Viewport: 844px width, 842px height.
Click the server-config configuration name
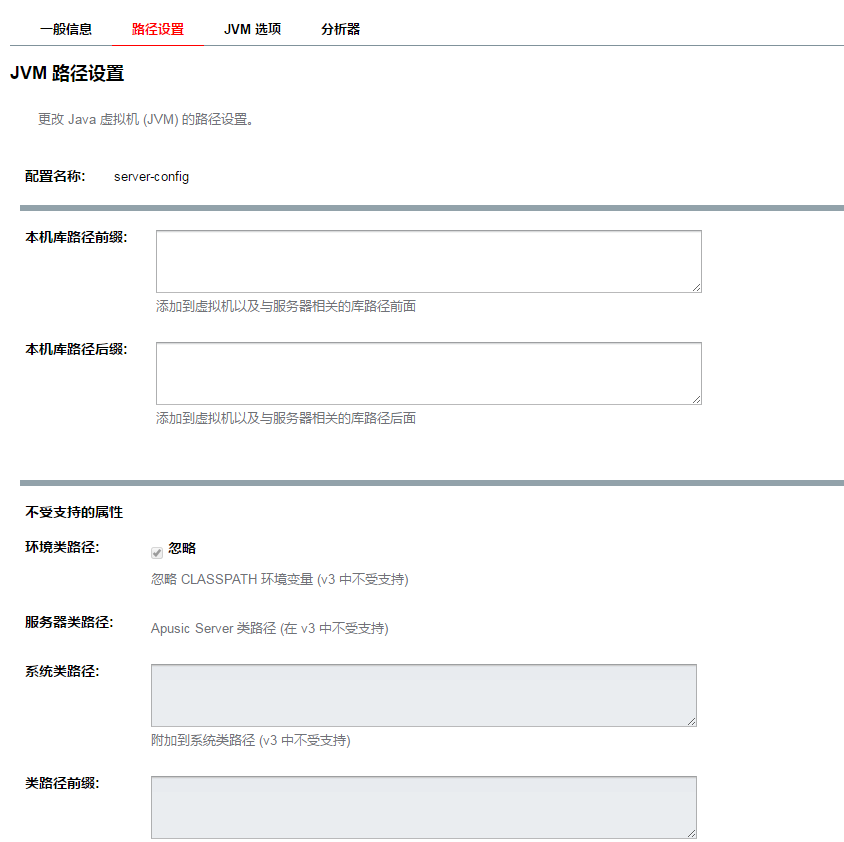151,177
